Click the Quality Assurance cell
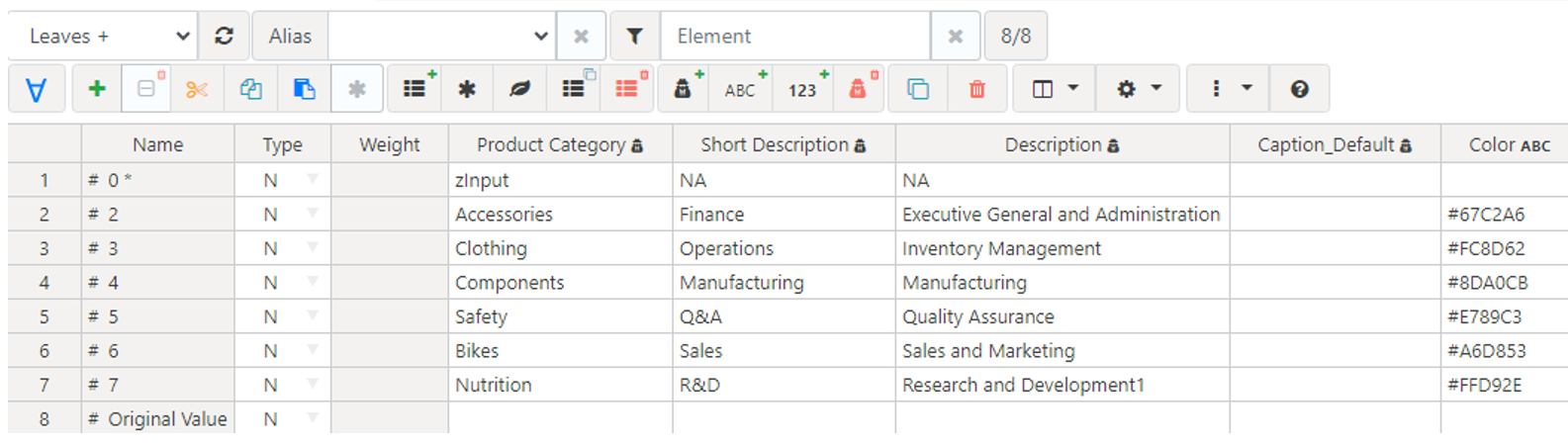 point(1062,316)
